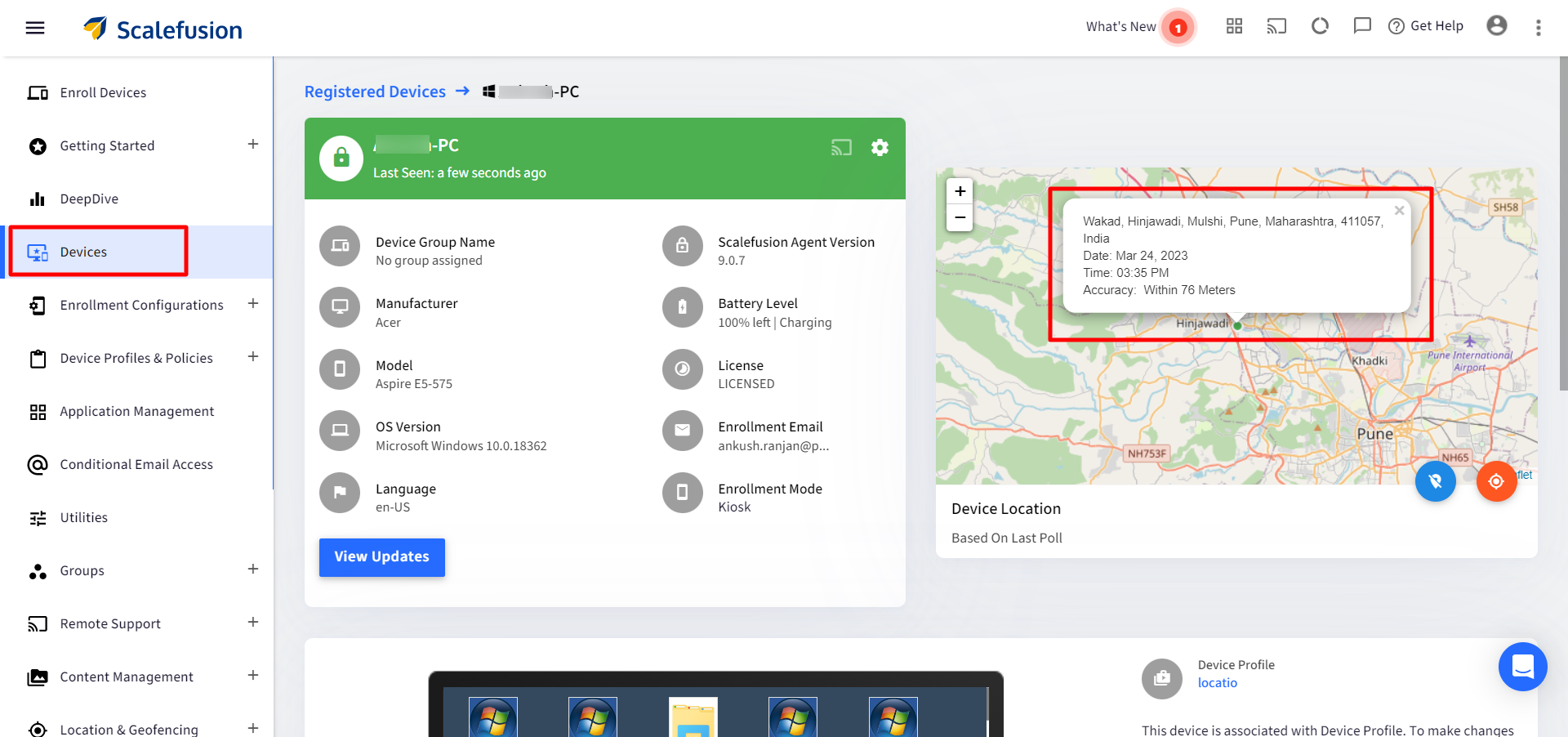Image resolution: width=1568 pixels, height=737 pixels.
Task: Click the OS version text Microsoft Windows 10.0.18362
Action: coord(461,446)
